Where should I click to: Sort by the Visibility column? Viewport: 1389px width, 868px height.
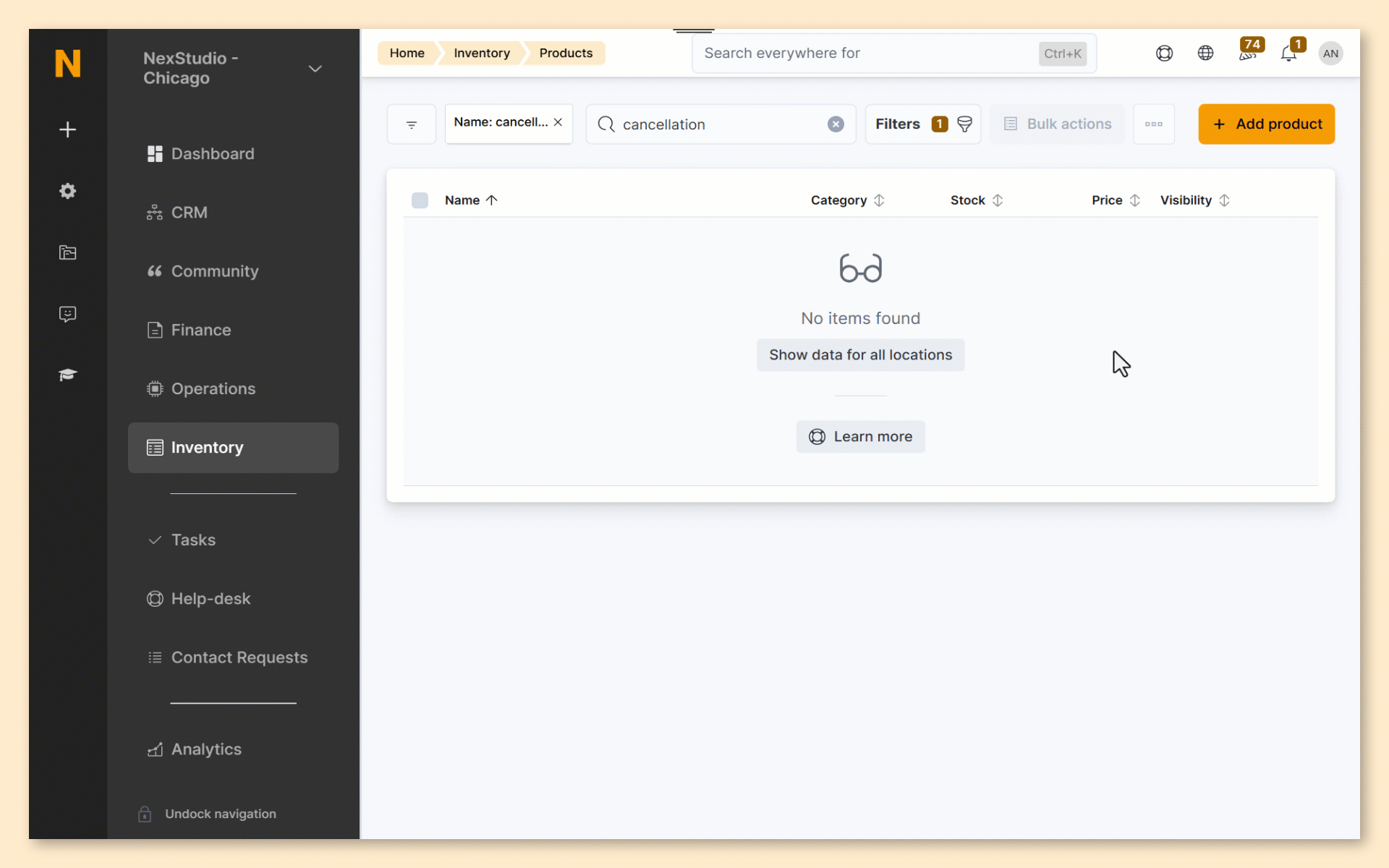(x=1194, y=200)
